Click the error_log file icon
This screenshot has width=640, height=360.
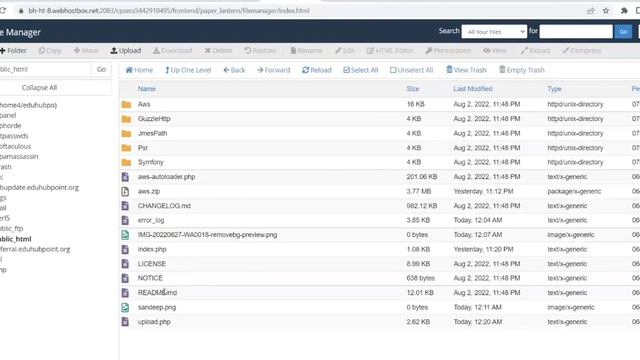tap(125, 220)
